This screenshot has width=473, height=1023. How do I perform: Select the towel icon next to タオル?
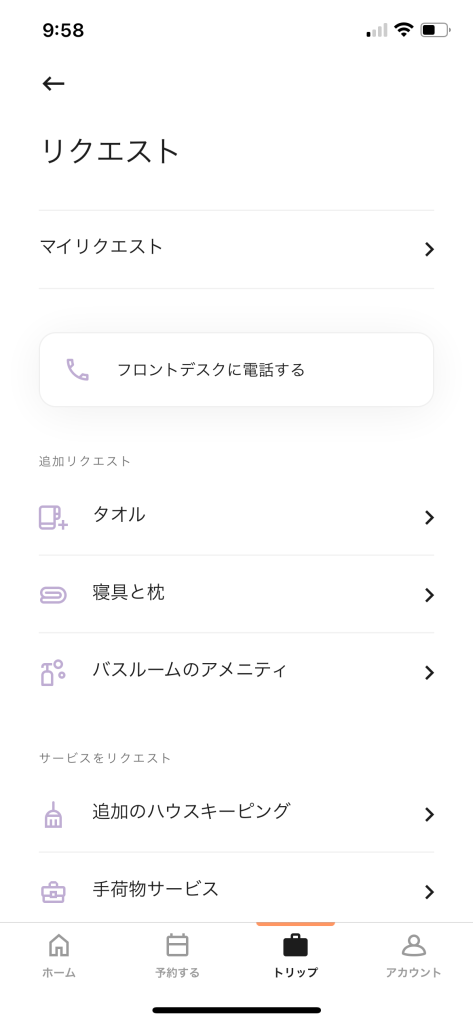click(x=53, y=517)
